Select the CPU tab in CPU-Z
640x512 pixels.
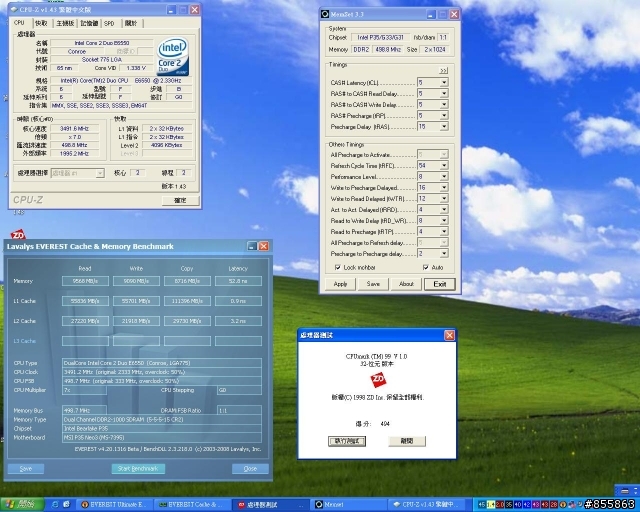(19, 23)
